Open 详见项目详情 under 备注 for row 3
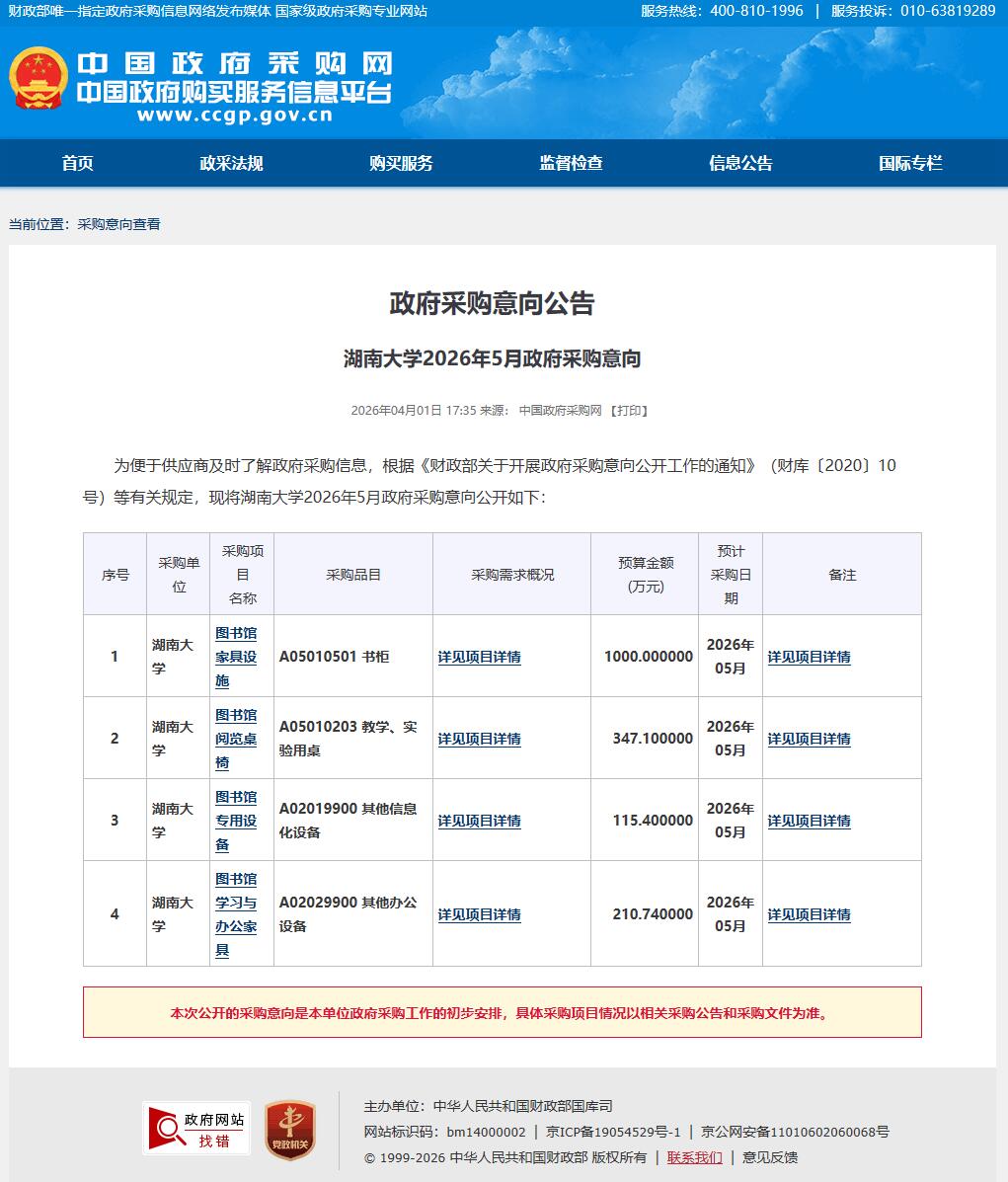The image size is (1008, 1182). (x=809, y=822)
